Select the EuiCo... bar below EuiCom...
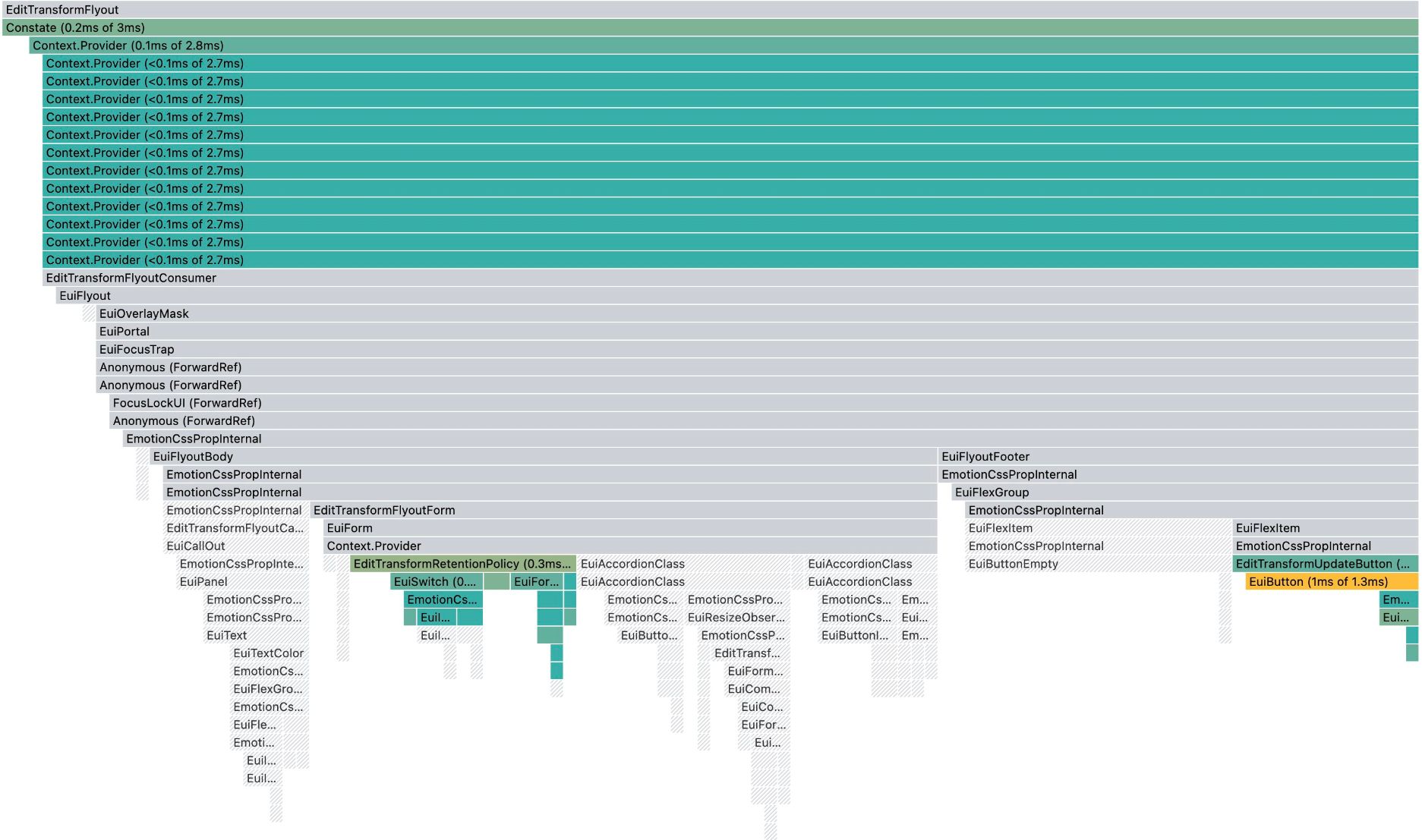Screen dimensions: 1422x840 (764, 706)
